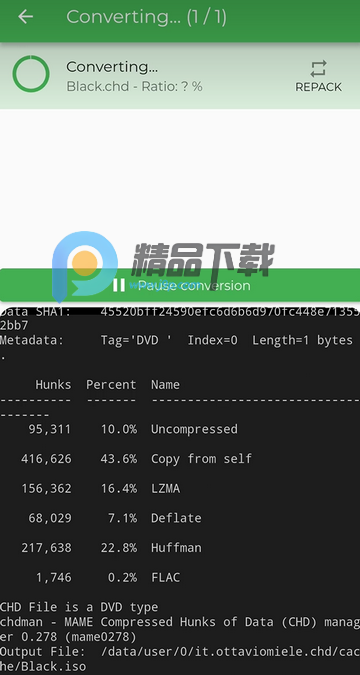Click the Name column header
The width and height of the screenshot is (360, 675).
(165, 384)
